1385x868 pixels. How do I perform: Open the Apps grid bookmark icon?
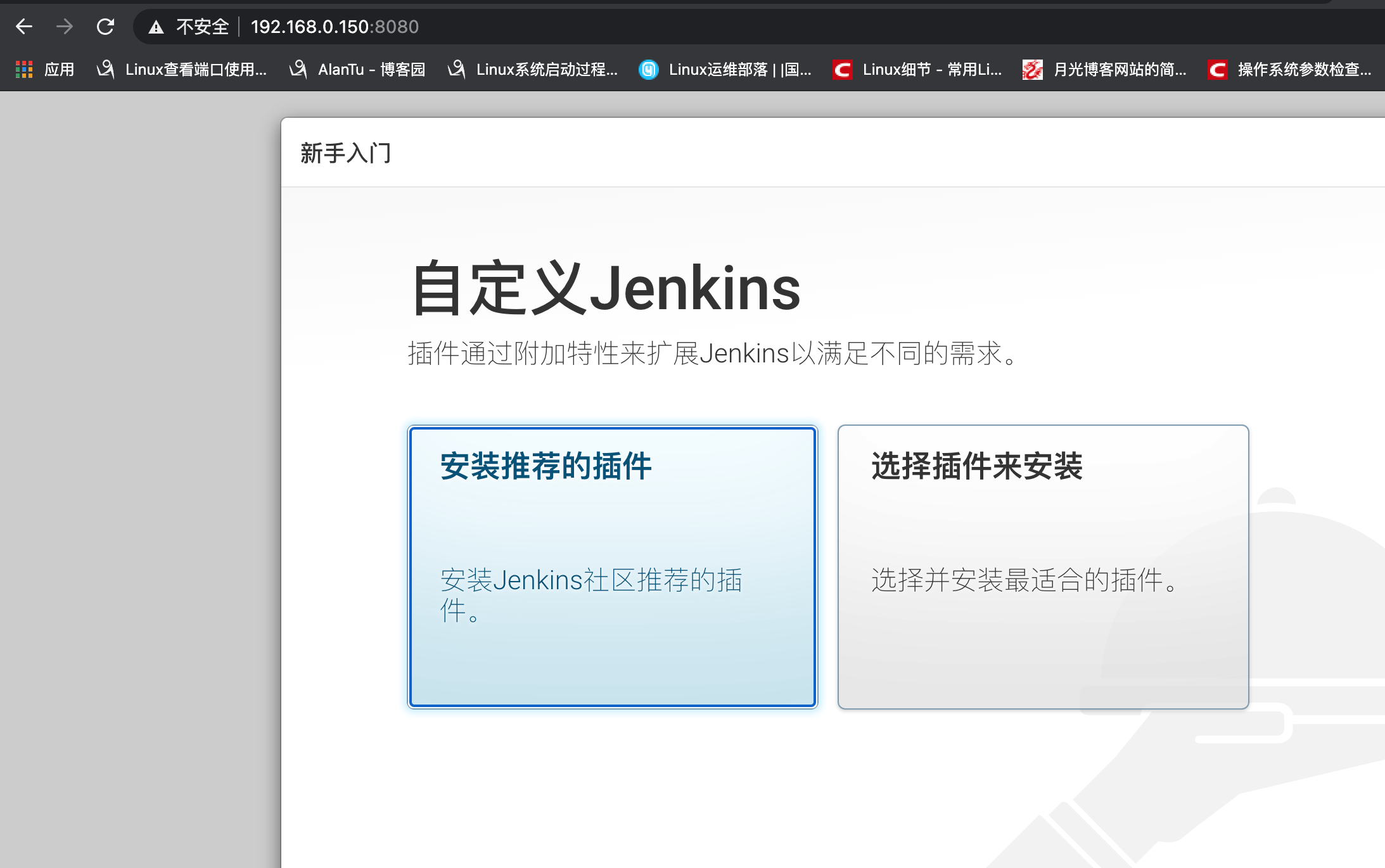pyautogui.click(x=24, y=69)
